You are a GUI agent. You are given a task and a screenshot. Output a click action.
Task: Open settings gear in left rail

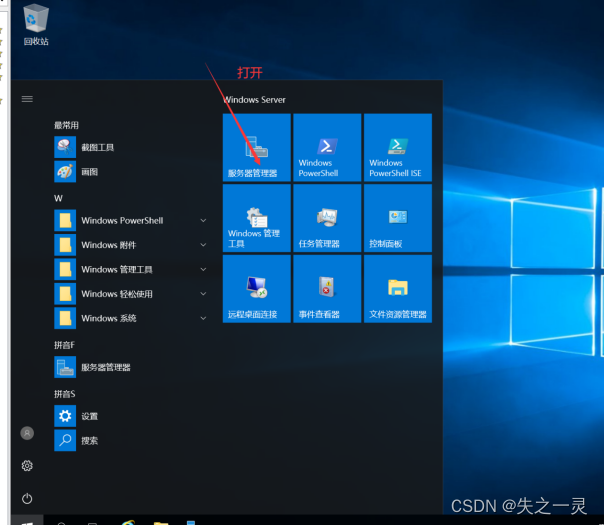pyautogui.click(x=27, y=466)
